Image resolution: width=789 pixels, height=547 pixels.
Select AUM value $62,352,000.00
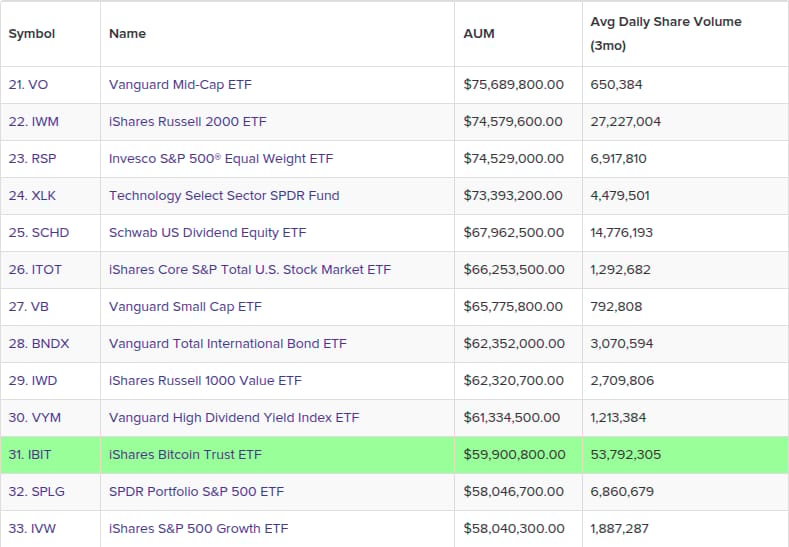[514, 344]
